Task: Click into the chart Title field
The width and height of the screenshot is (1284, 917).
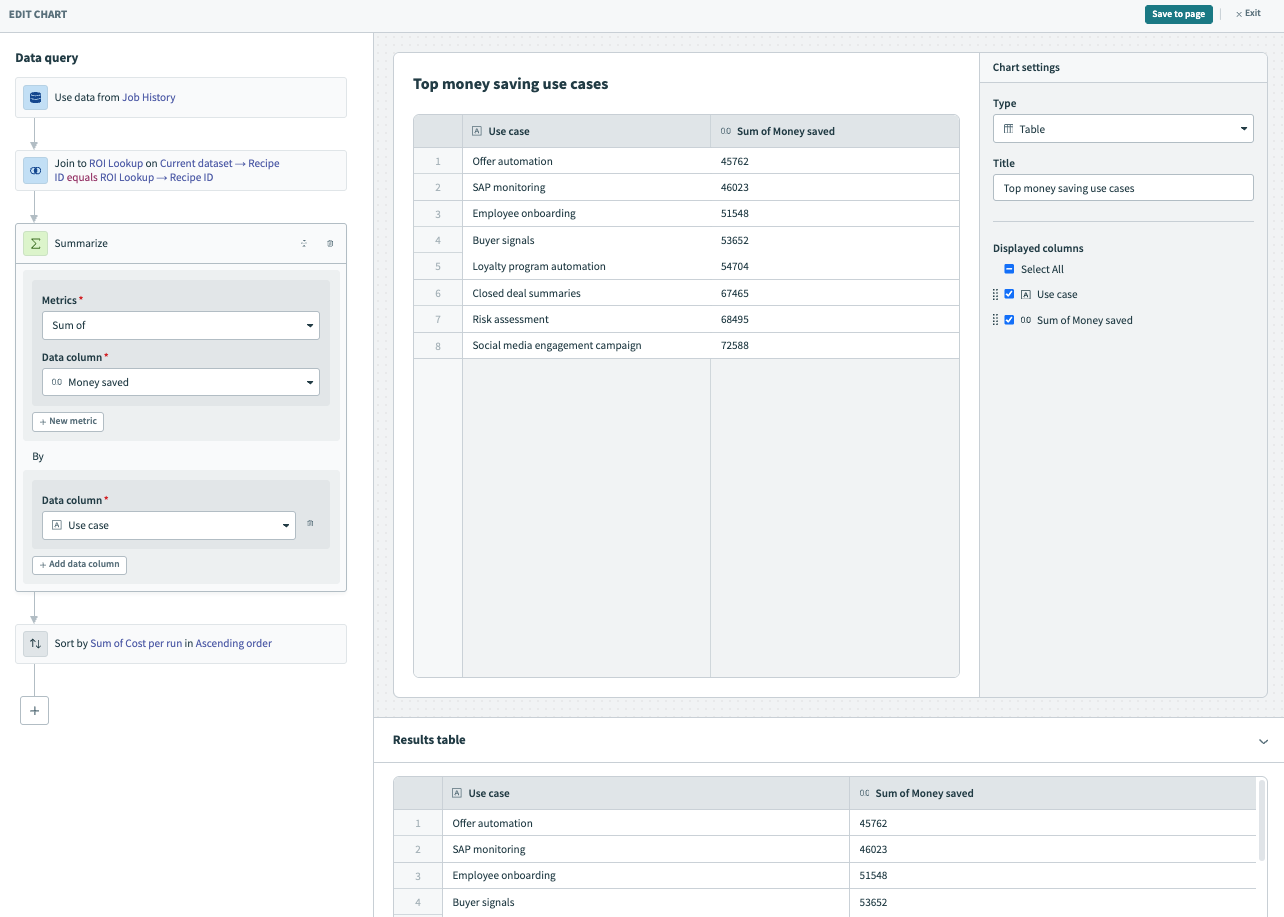Action: [x=1122, y=188]
